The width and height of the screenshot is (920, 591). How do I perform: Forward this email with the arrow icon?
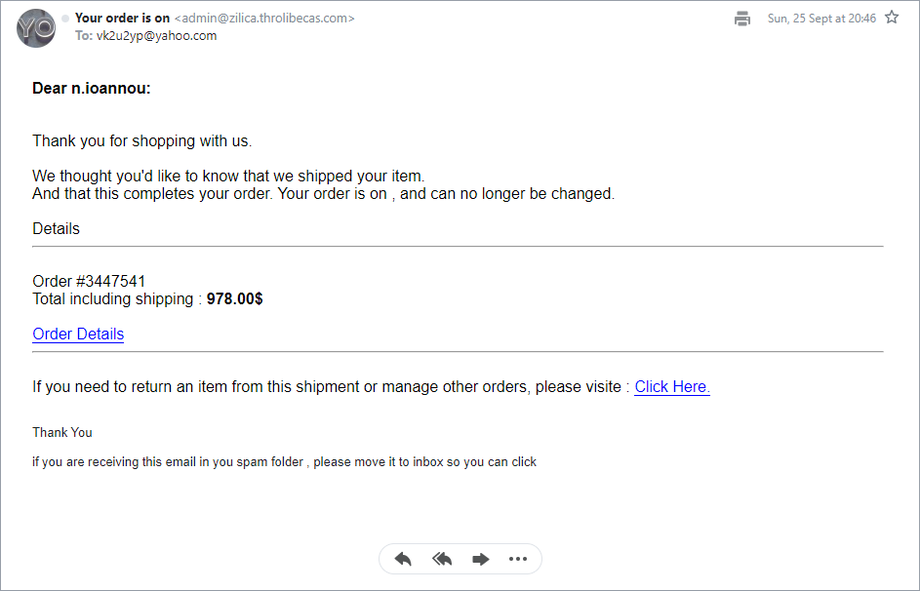click(481, 559)
